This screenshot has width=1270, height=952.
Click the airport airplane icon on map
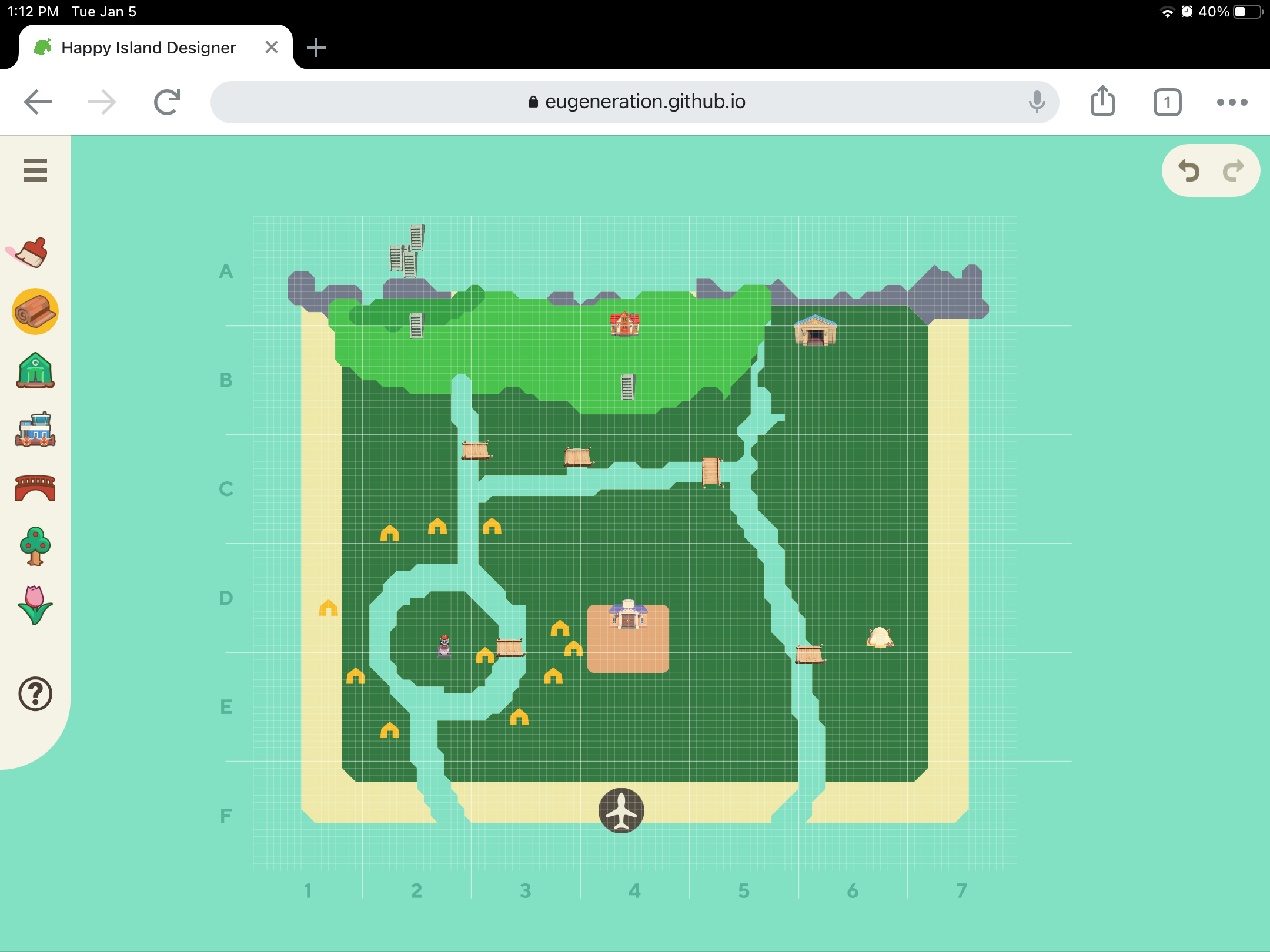pos(621,810)
